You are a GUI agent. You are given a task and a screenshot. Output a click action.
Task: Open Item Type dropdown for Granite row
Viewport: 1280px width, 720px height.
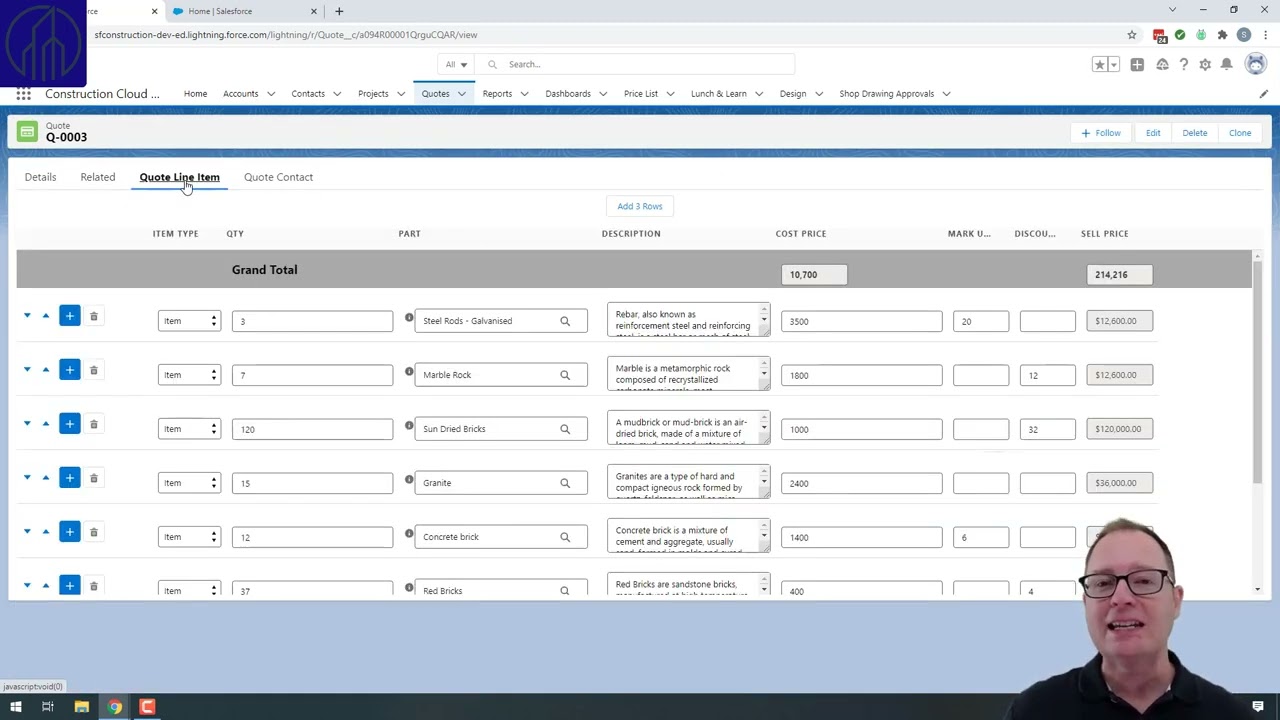(x=189, y=483)
